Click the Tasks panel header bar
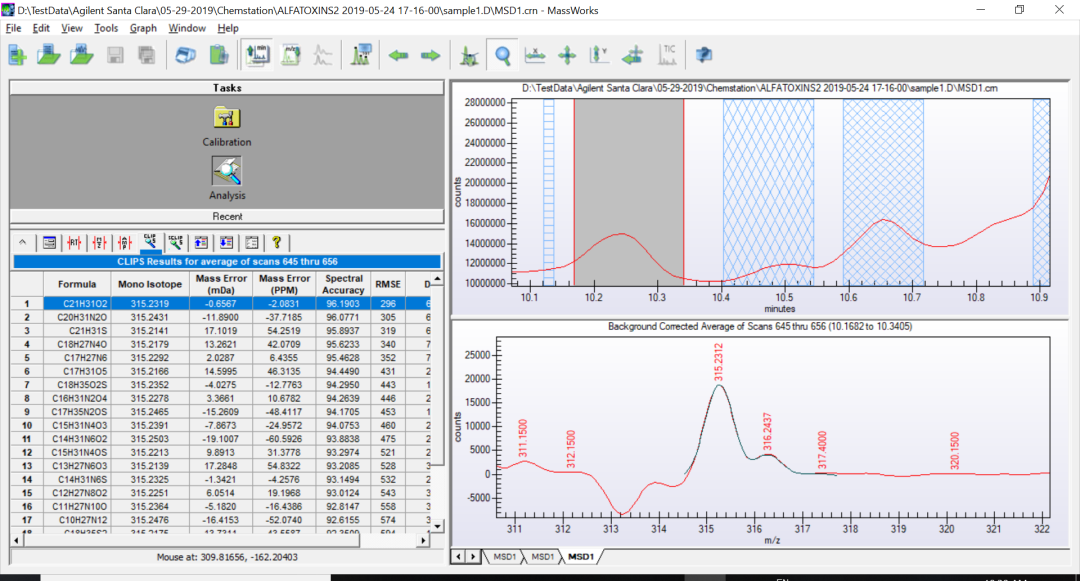The image size is (1080, 581). coord(227,88)
